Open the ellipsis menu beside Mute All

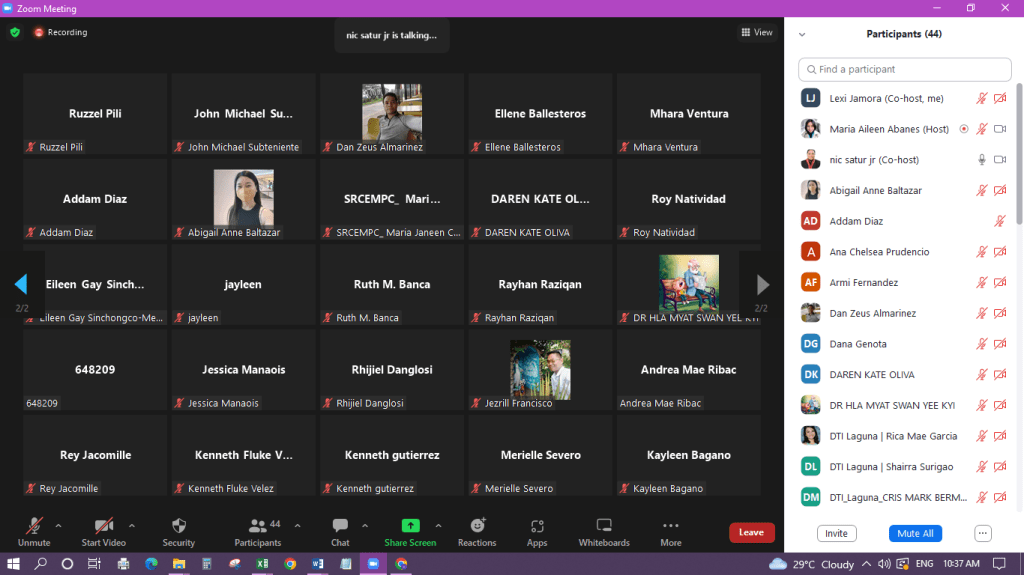pyautogui.click(x=983, y=533)
